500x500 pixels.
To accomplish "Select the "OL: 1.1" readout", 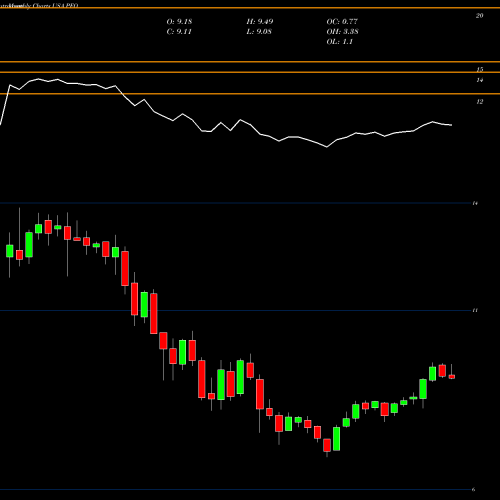I will 339,42.
